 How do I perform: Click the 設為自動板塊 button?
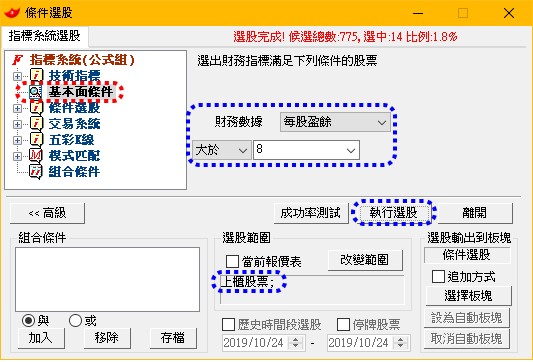(467, 318)
